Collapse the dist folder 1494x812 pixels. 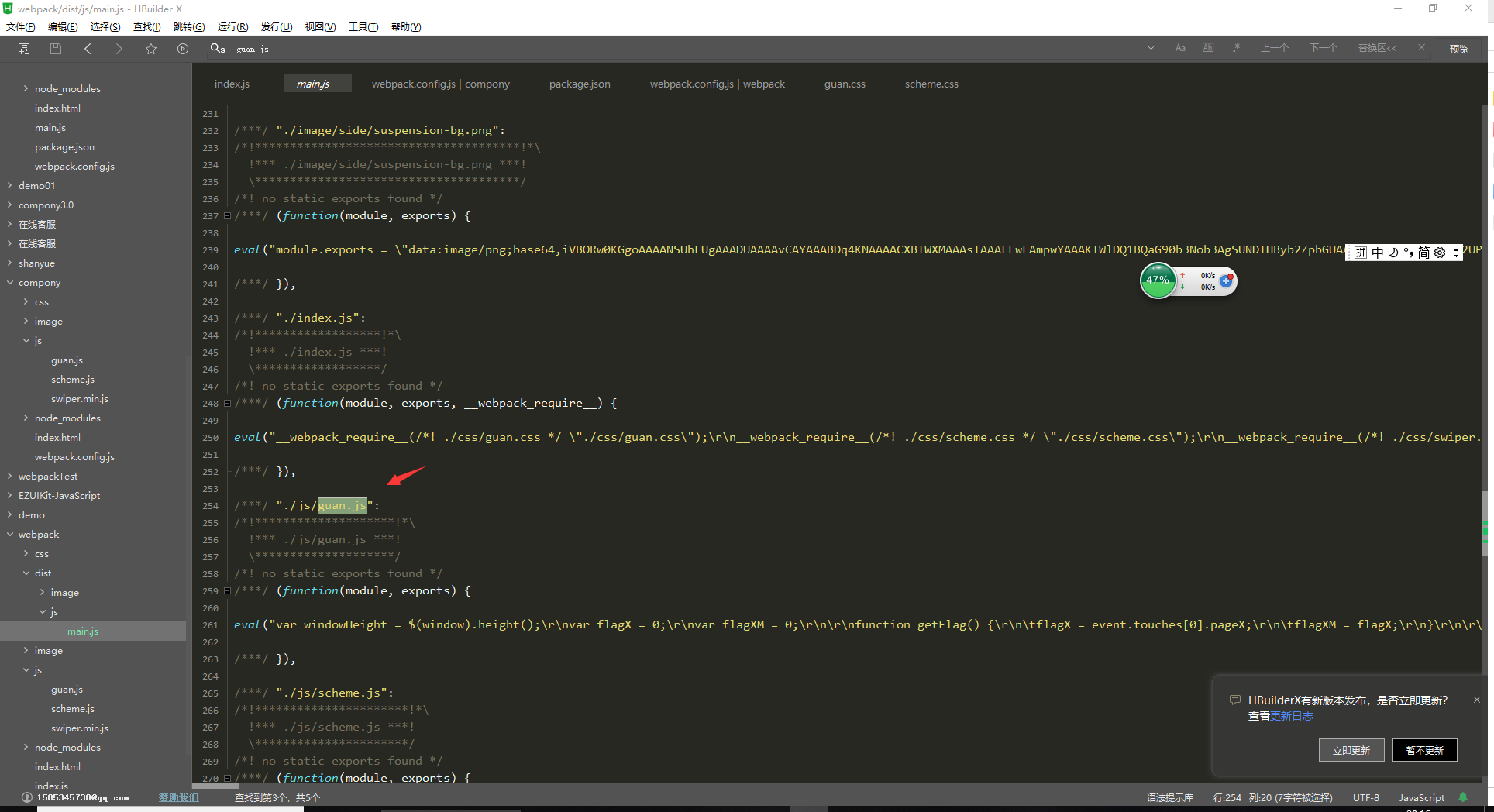pyautogui.click(x=26, y=573)
